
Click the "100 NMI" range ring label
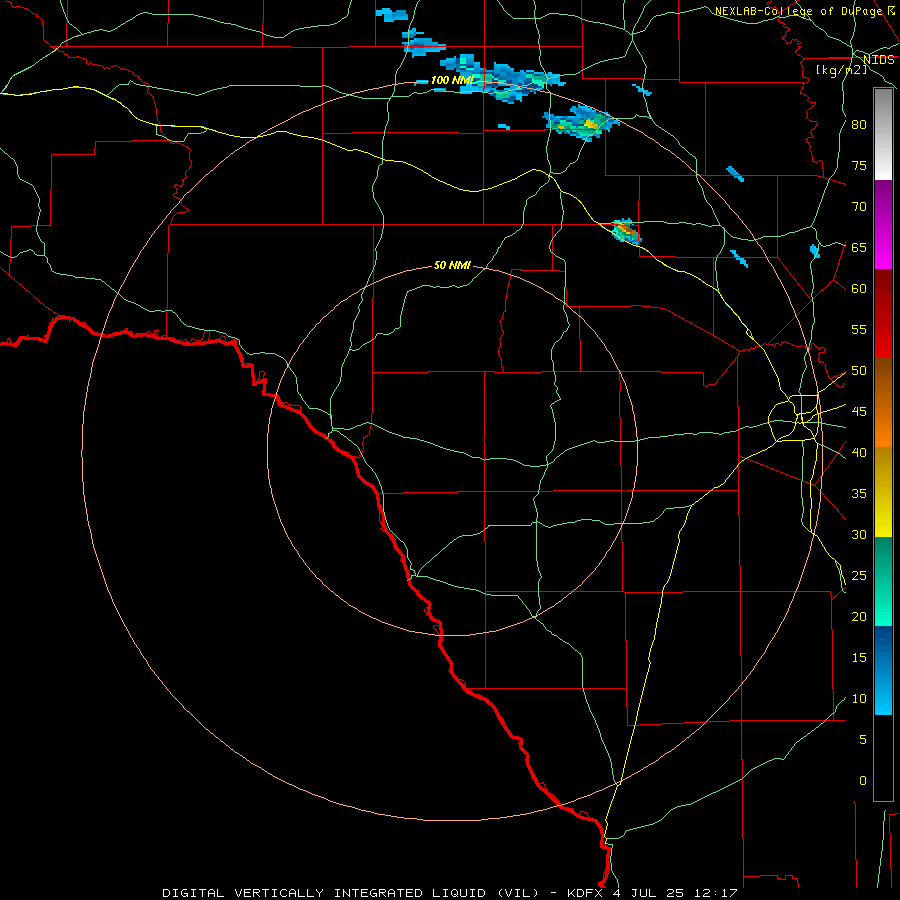[452, 80]
